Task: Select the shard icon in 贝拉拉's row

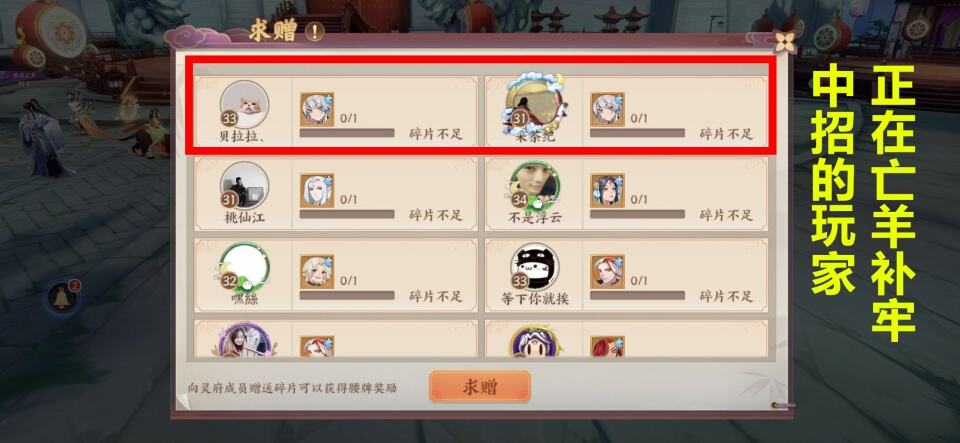Action: (317, 109)
